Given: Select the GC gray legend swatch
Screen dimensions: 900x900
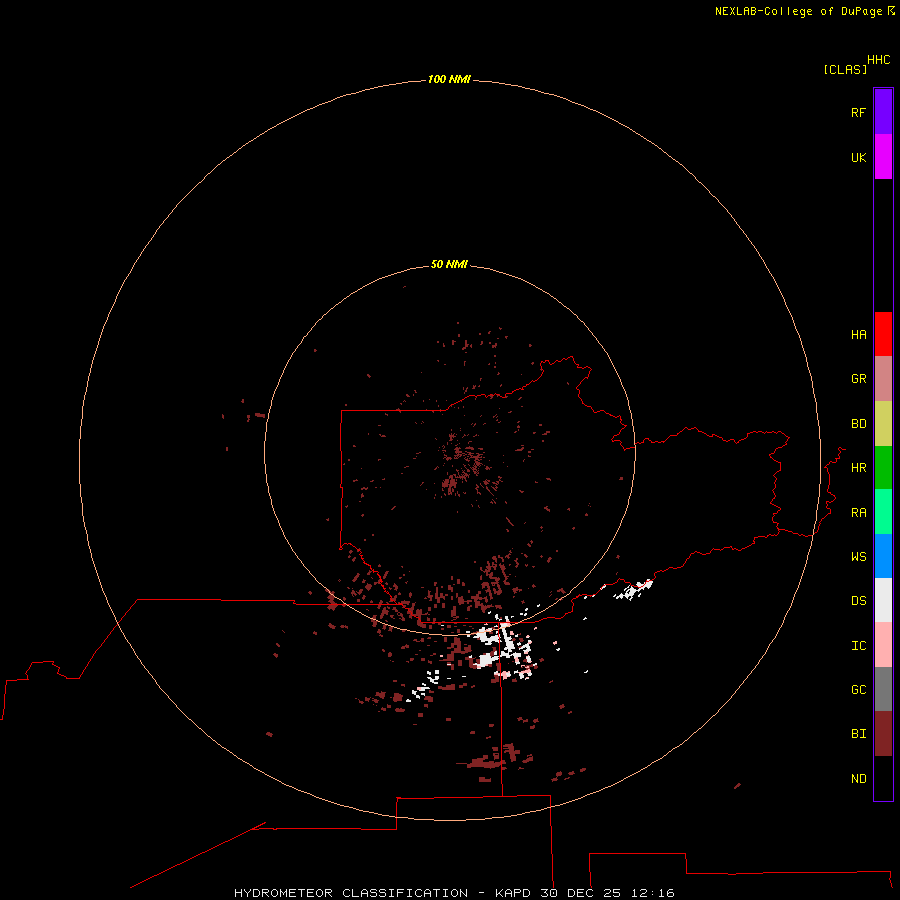Looking at the screenshot, I should click(883, 689).
